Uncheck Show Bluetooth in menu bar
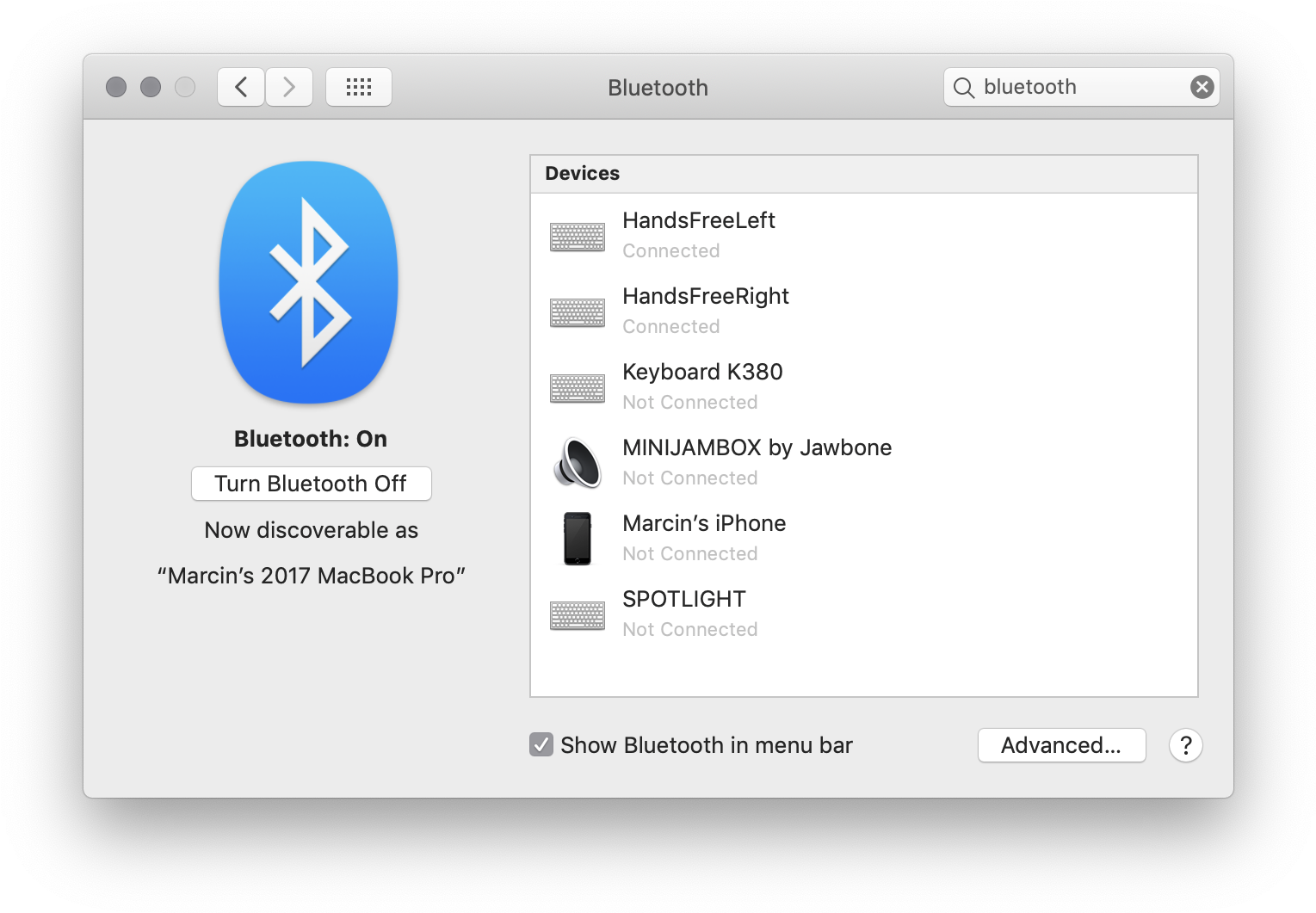1316x913 pixels. coord(541,744)
